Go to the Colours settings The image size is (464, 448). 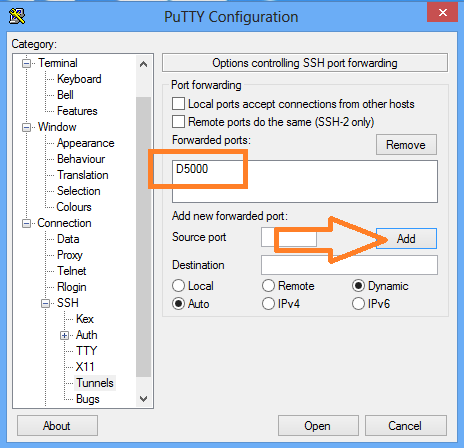pos(74,207)
